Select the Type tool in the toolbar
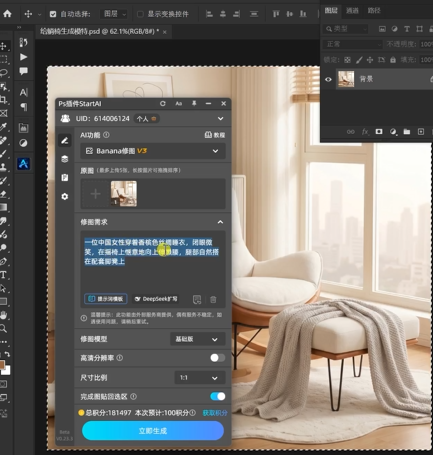The width and height of the screenshot is (433, 455). pos(3,275)
